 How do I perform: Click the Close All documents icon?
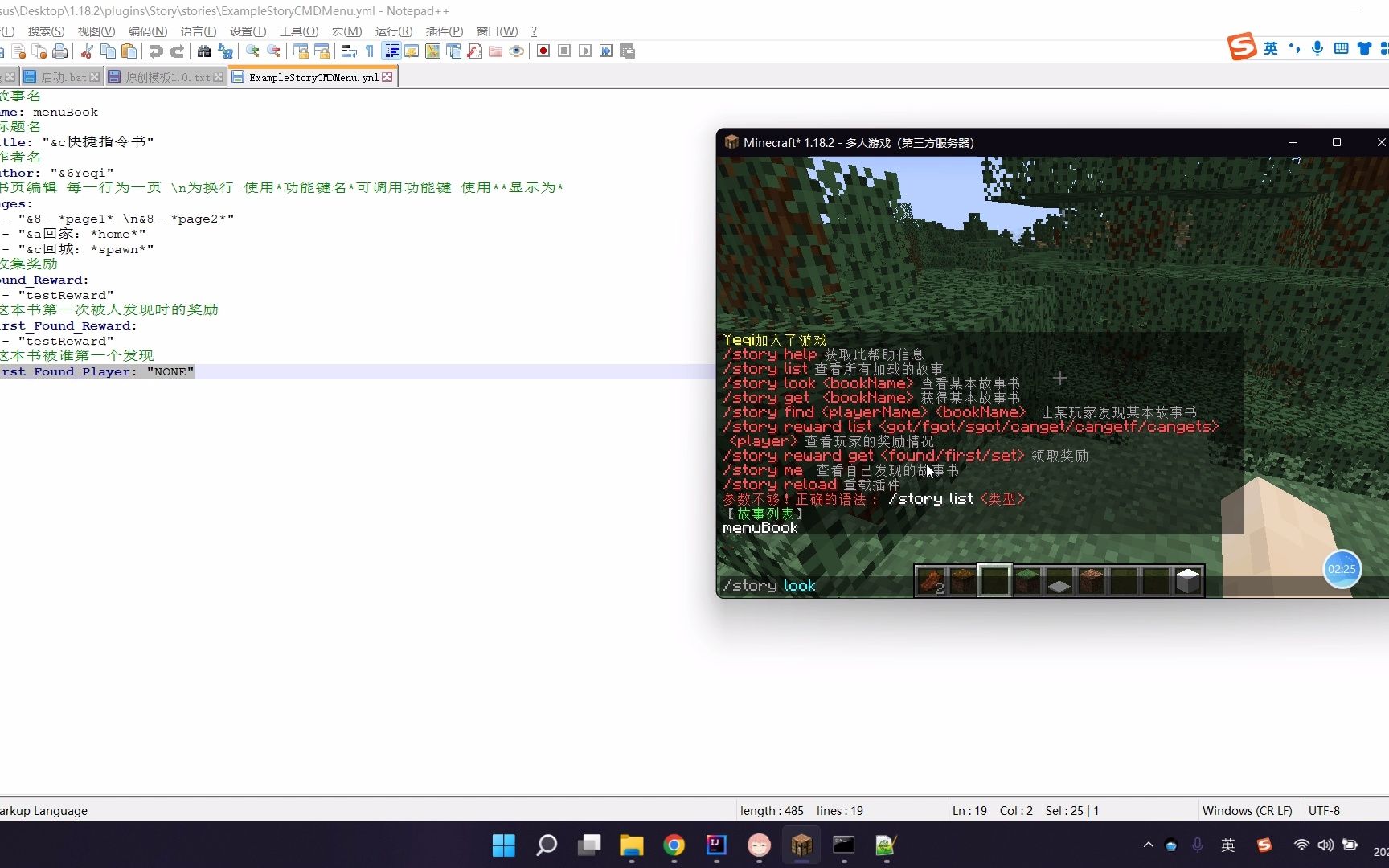coord(39,51)
